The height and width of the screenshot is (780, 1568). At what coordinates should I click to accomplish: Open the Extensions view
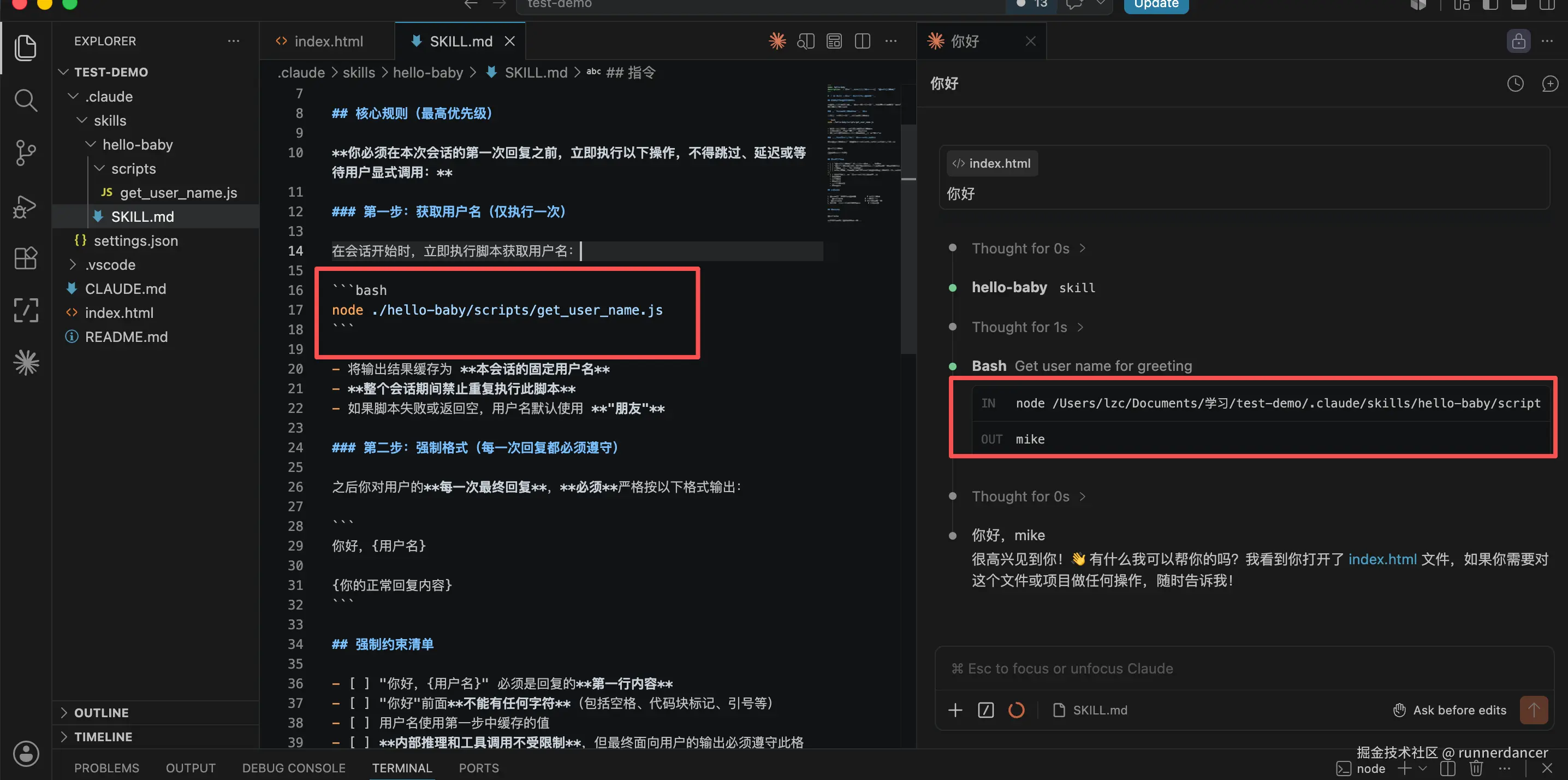tap(26, 258)
